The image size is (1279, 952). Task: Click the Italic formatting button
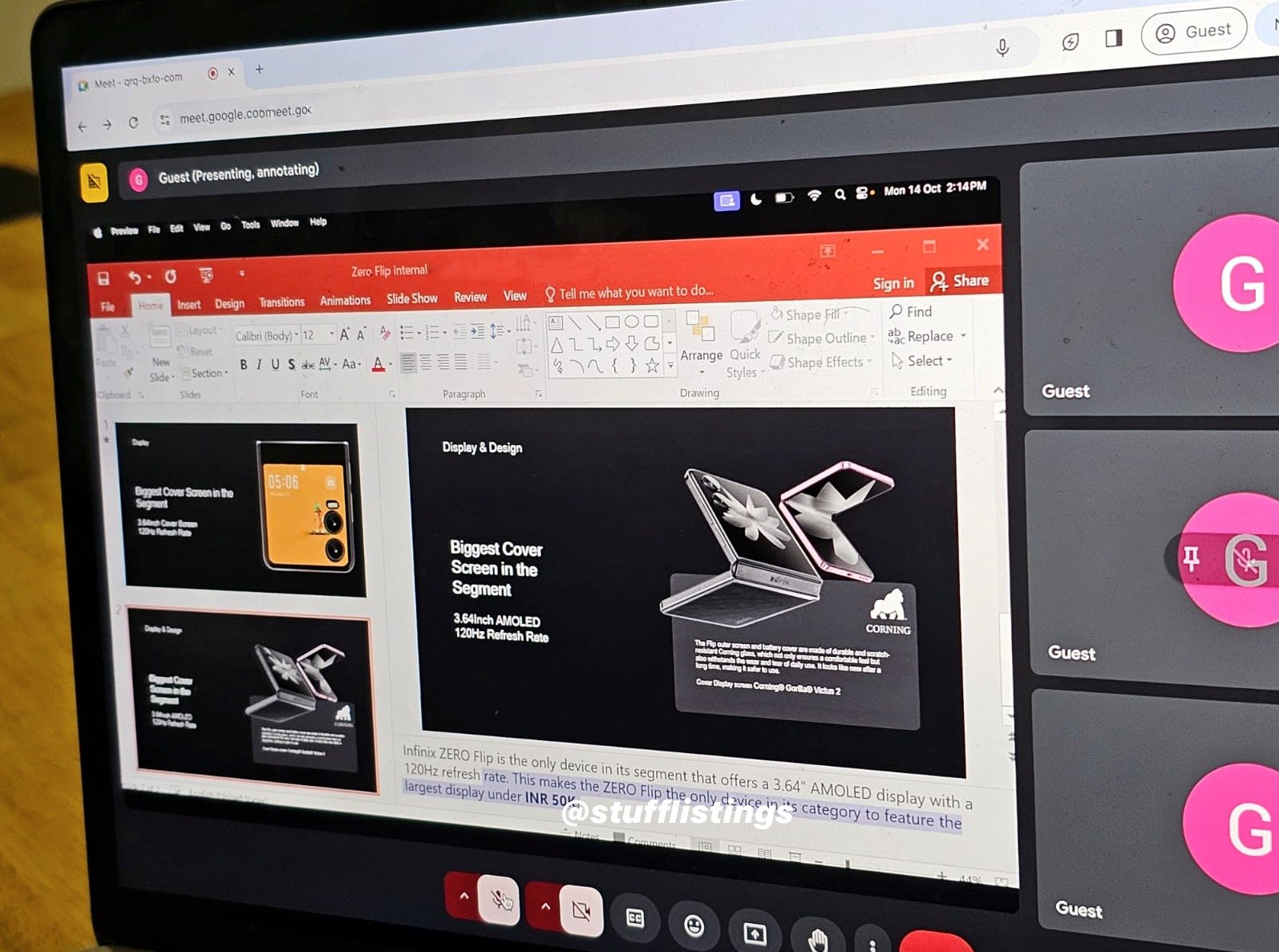click(x=259, y=365)
